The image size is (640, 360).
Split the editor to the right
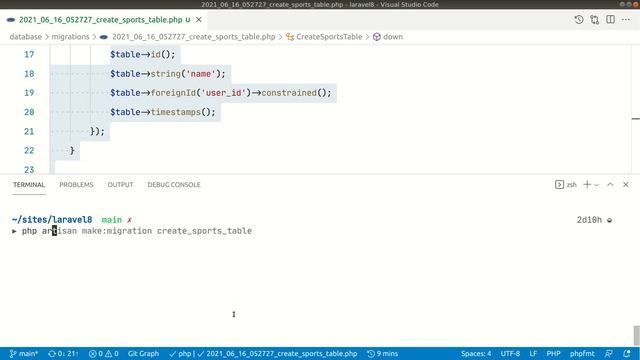610,20
